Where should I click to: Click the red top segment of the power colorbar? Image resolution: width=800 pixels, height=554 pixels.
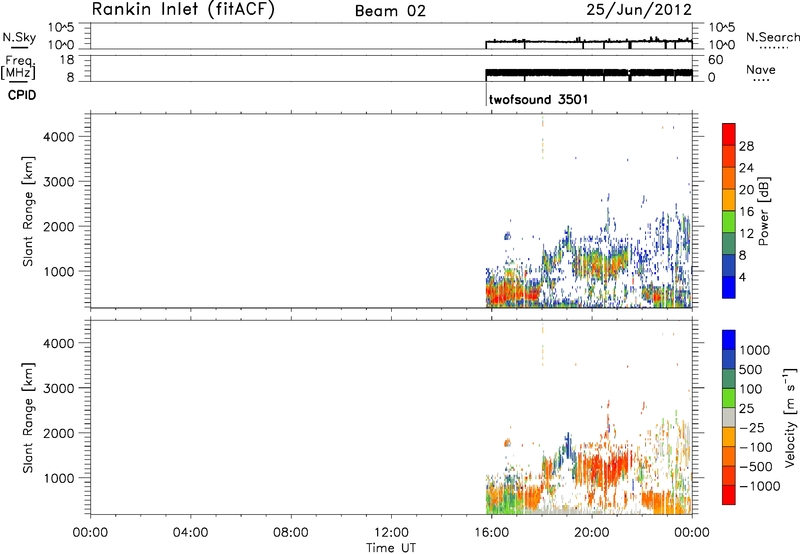[729, 134]
